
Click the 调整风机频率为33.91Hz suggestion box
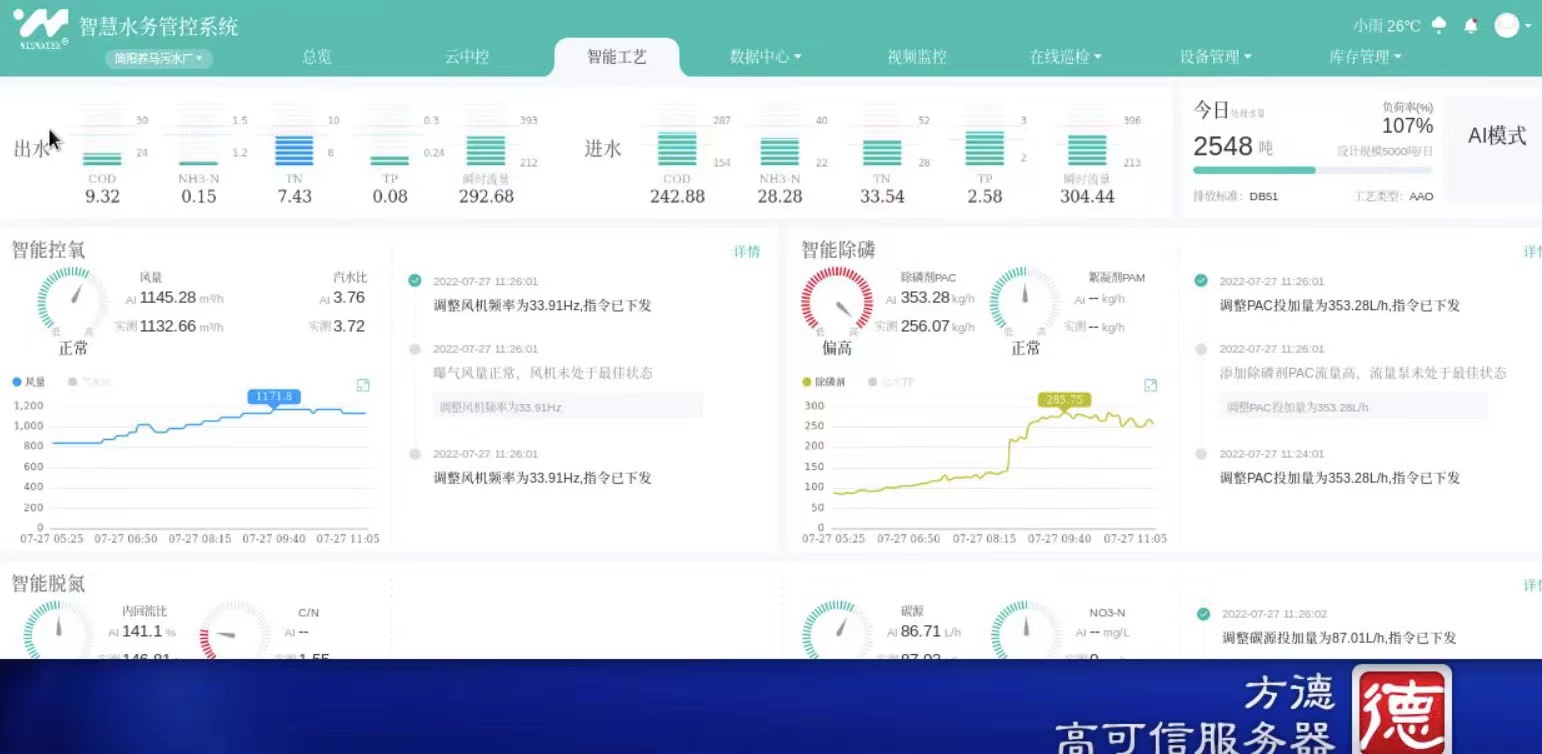point(568,407)
